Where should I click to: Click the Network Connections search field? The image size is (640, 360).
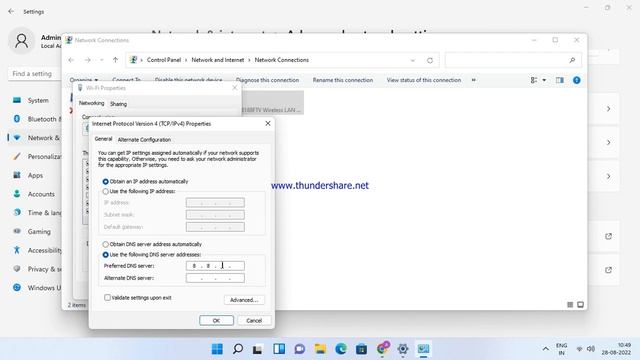point(513,60)
